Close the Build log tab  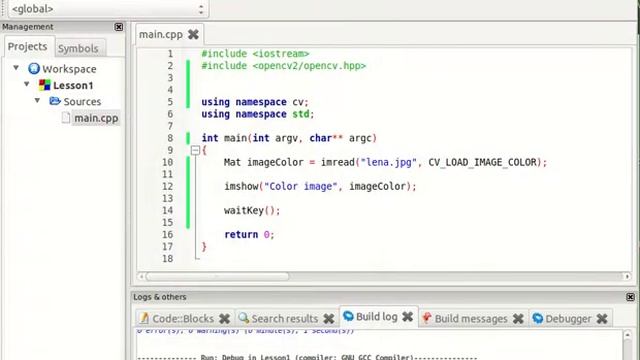pyautogui.click(x=407, y=317)
